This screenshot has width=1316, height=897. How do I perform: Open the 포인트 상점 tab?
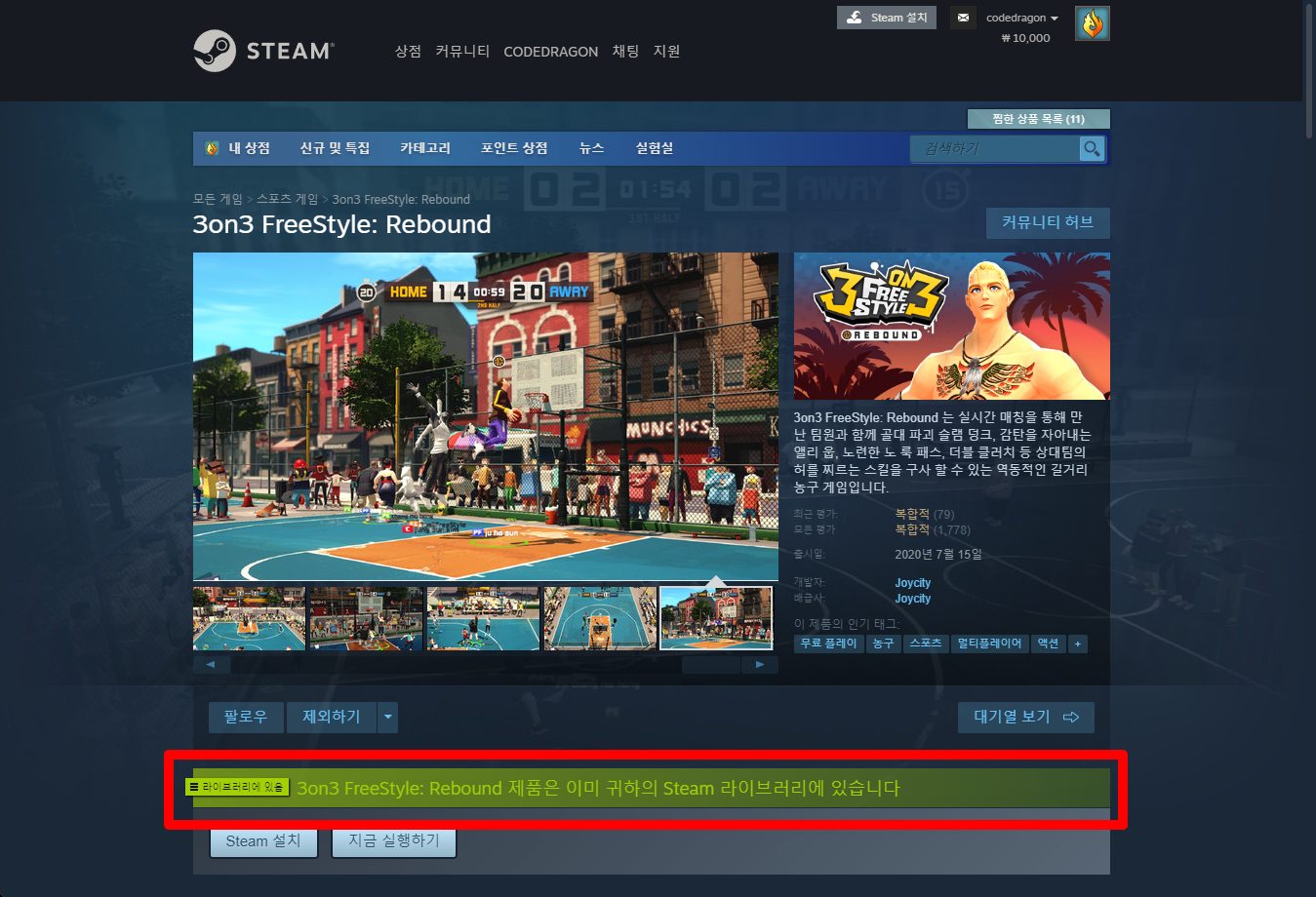point(514,148)
